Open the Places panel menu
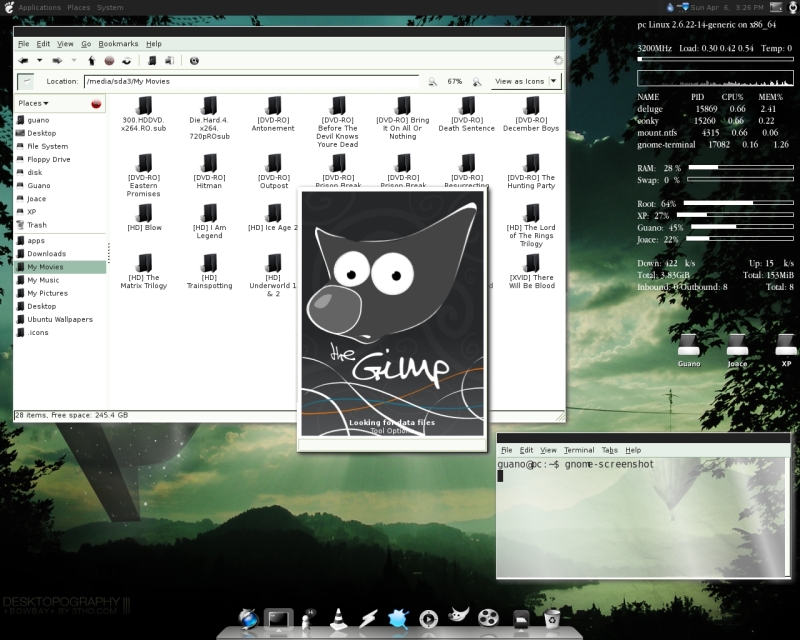Viewport: 800px width, 640px height. click(79, 8)
